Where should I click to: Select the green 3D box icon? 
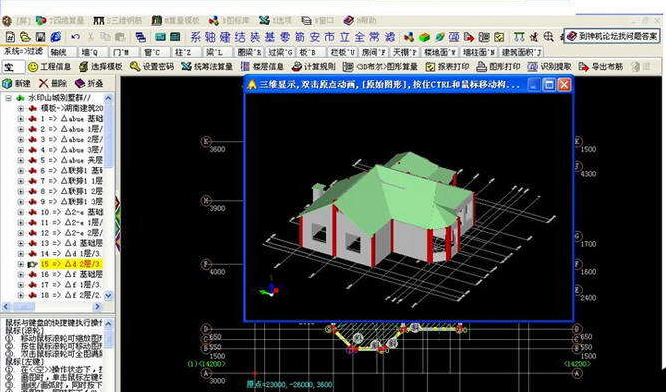(x=424, y=37)
